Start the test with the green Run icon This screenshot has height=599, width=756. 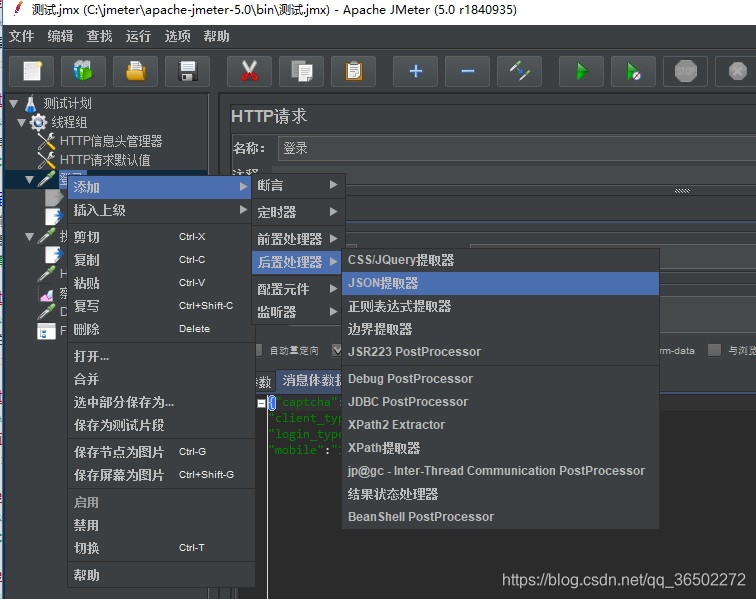(581, 71)
